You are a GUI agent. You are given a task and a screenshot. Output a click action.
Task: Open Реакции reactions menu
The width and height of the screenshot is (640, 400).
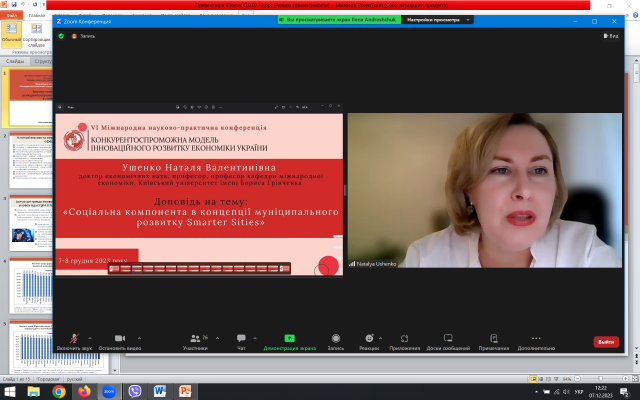tap(369, 340)
